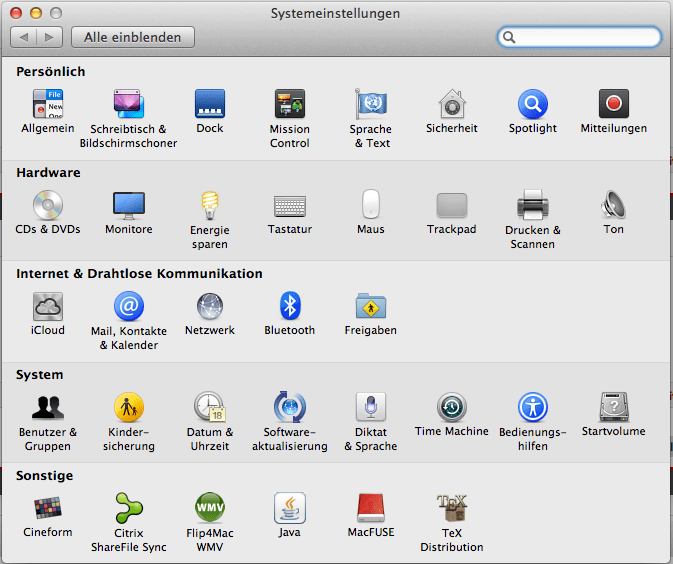Image resolution: width=673 pixels, height=564 pixels.
Task: Click the Alle einblenden button
Action: tap(133, 37)
